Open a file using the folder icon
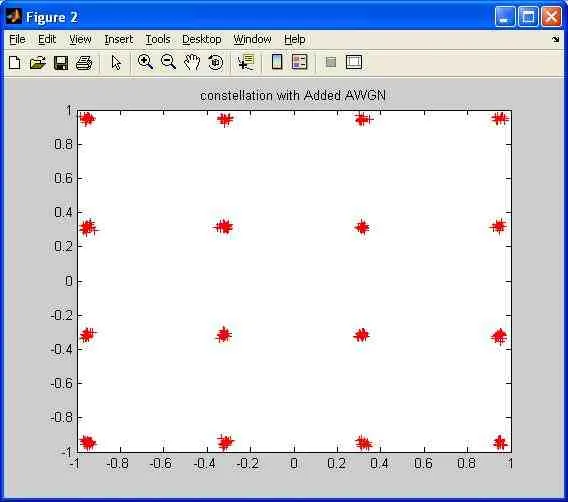 [38, 63]
